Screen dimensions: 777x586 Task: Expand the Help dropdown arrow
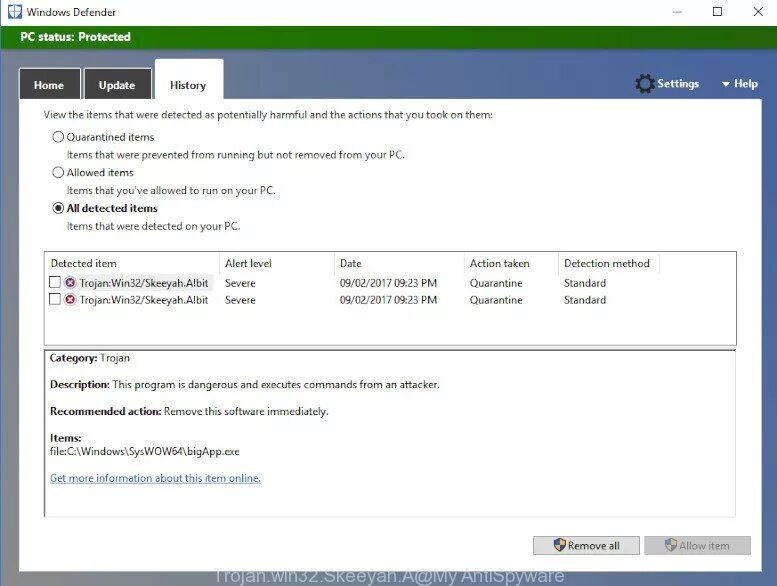[x=726, y=84]
